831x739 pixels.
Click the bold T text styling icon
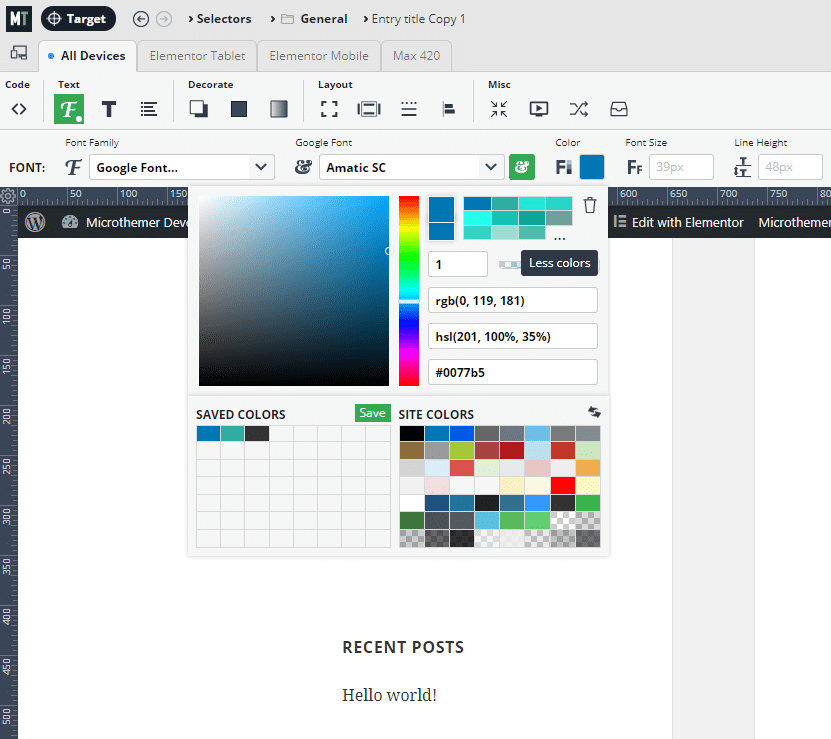[x=108, y=109]
